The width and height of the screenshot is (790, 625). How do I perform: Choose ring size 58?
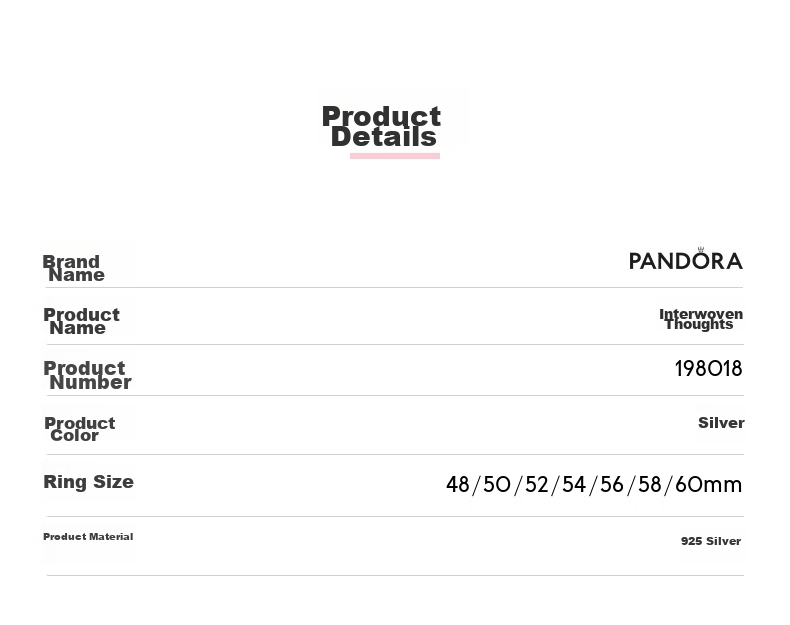tap(649, 484)
